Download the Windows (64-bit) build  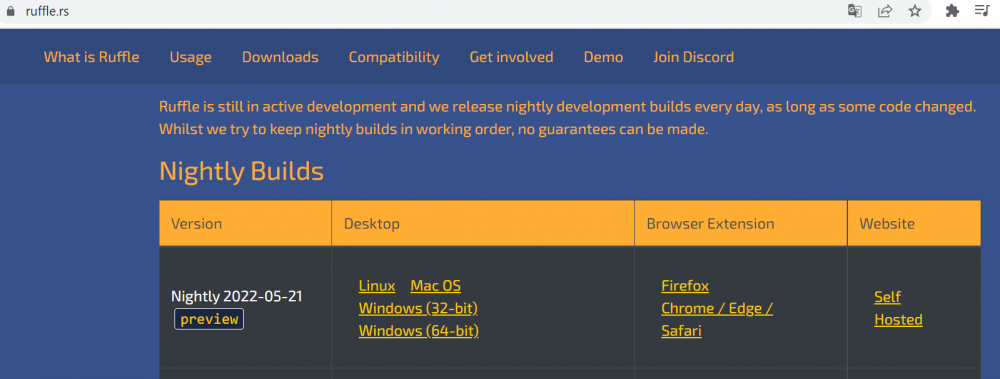point(418,331)
